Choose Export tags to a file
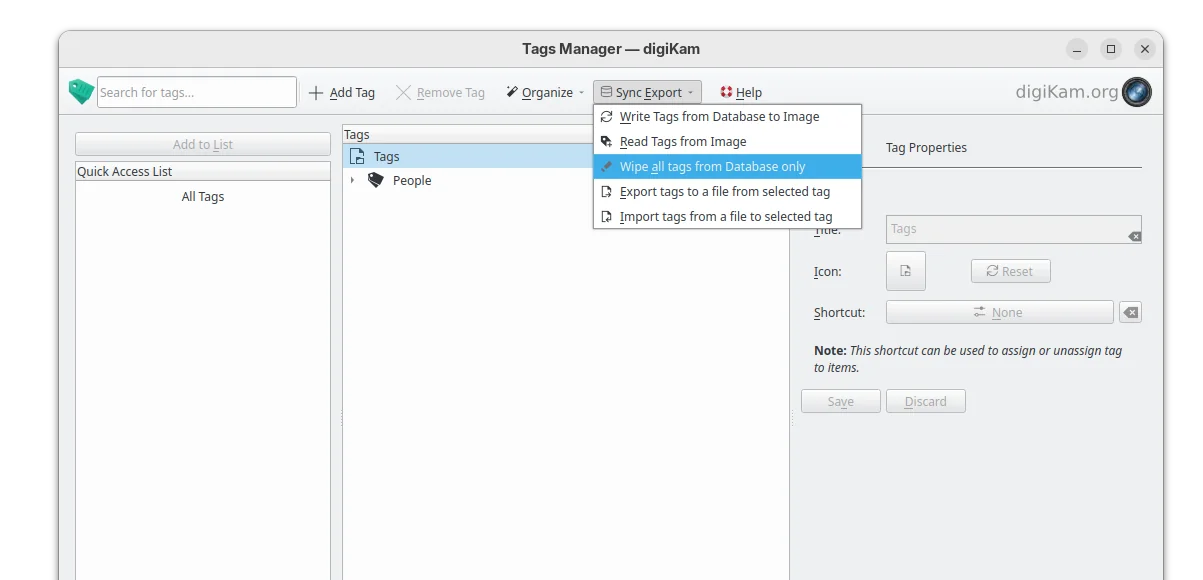This screenshot has height=580, width=1203. pos(724,191)
